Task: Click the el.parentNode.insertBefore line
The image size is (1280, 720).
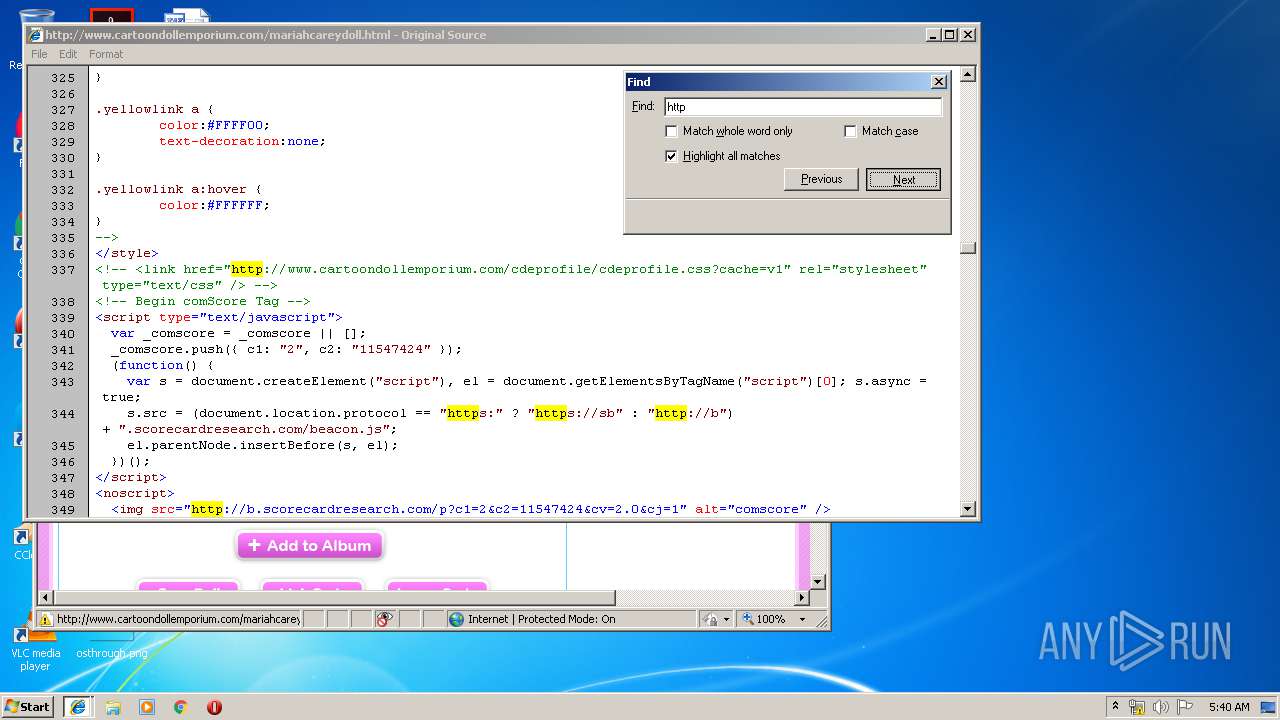Action: click(x=262, y=445)
